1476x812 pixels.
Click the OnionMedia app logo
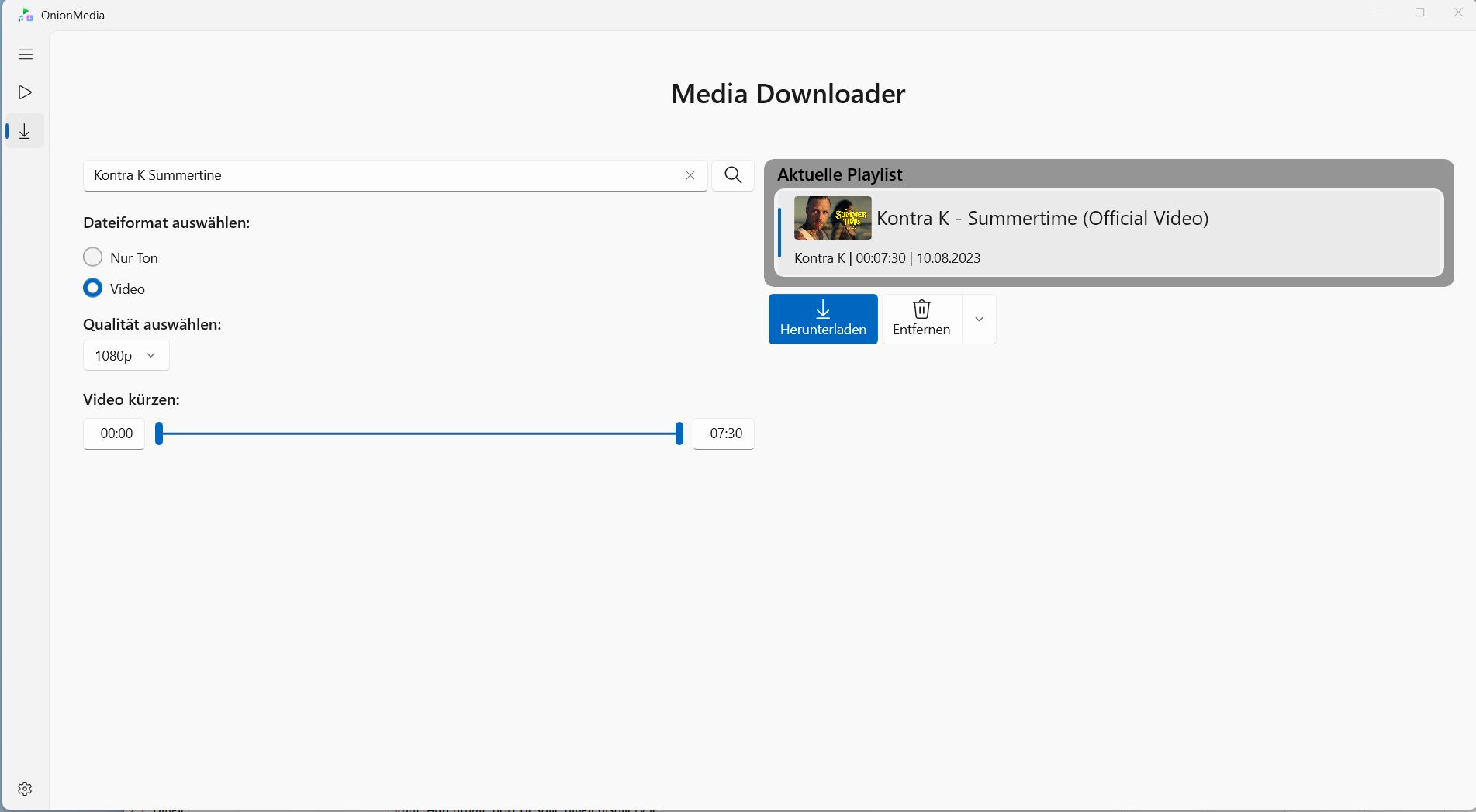[x=26, y=15]
